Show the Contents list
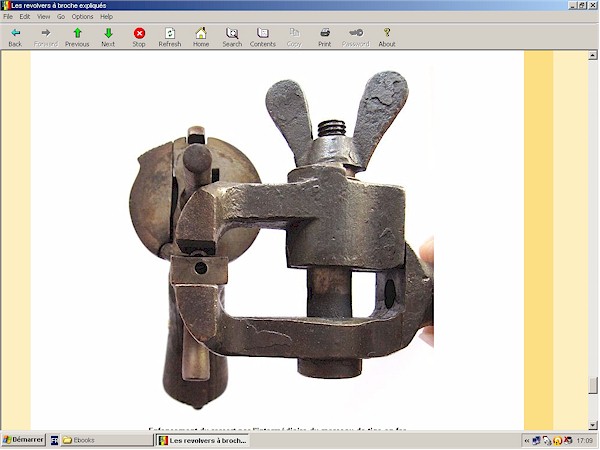 [x=262, y=37]
